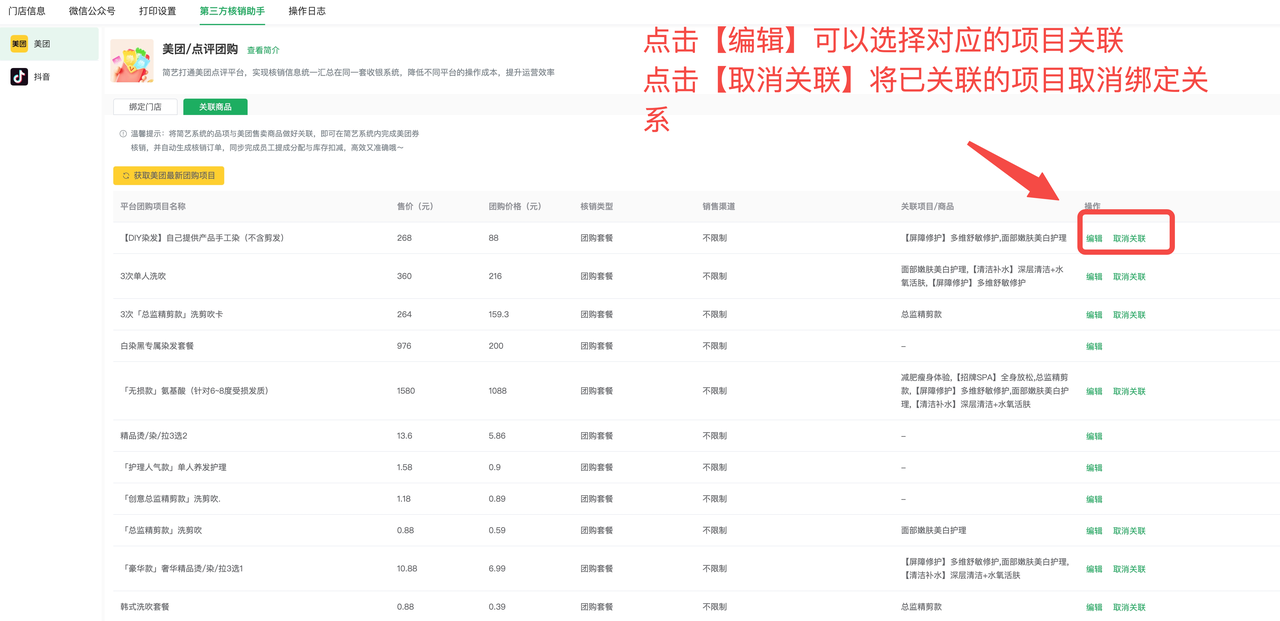This screenshot has height=621, width=1280.
Task: Select the 关联商品 sub-tab
Action: click(x=215, y=107)
